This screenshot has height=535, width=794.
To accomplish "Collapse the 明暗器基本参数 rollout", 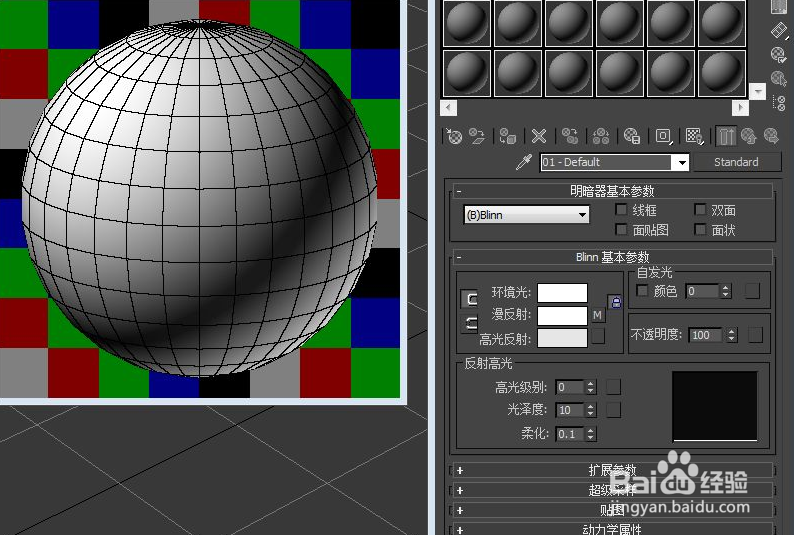I will pyautogui.click(x=613, y=191).
